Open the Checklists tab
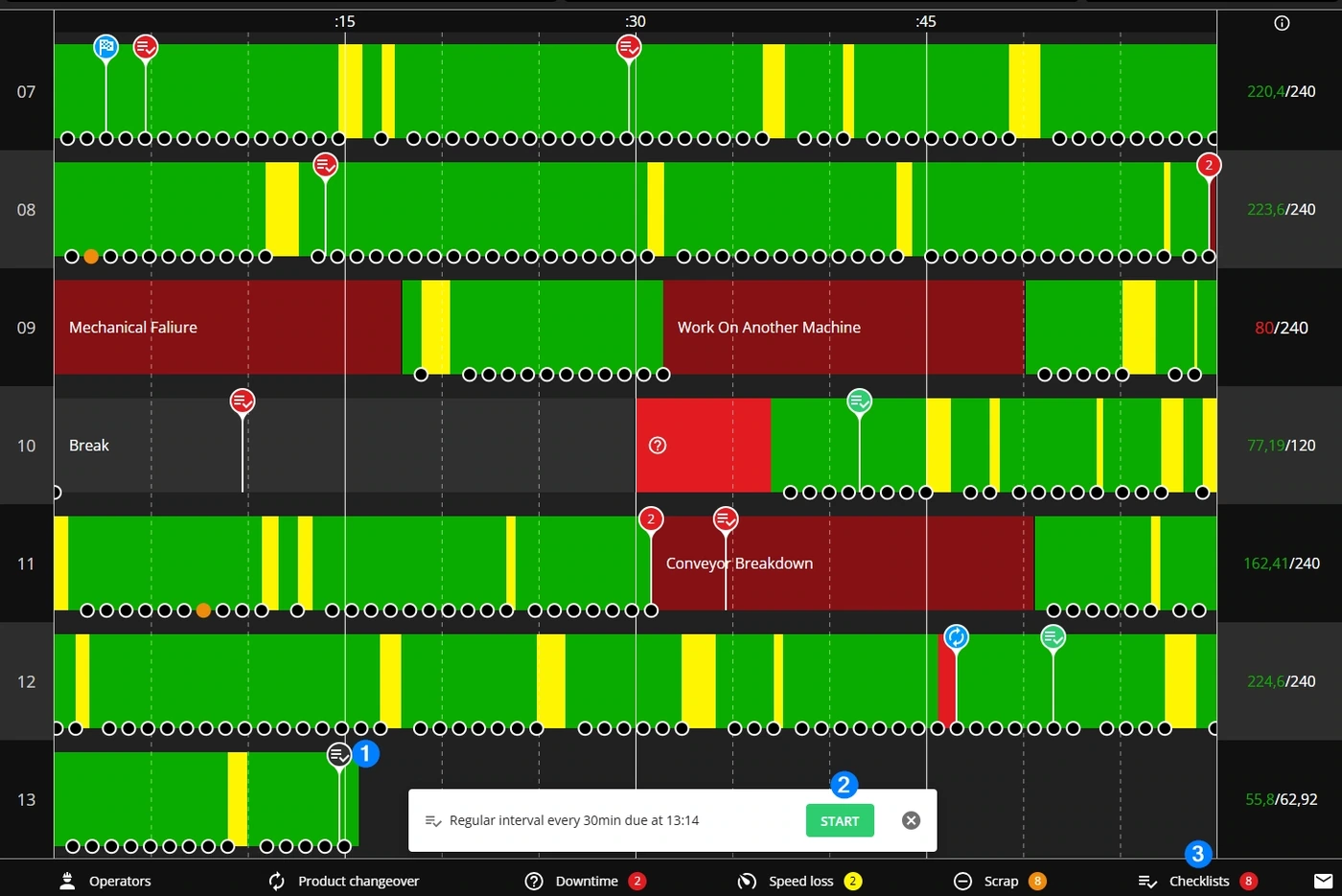The image size is (1342, 896). (x=1197, y=881)
